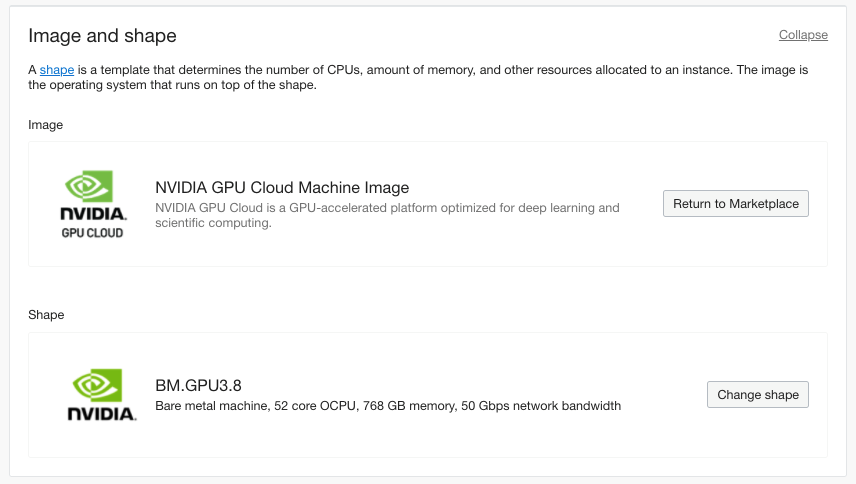Click the NVIDIA wordmark in Shape card
Image resolution: width=856 pixels, height=484 pixels.
pyautogui.click(x=101, y=412)
